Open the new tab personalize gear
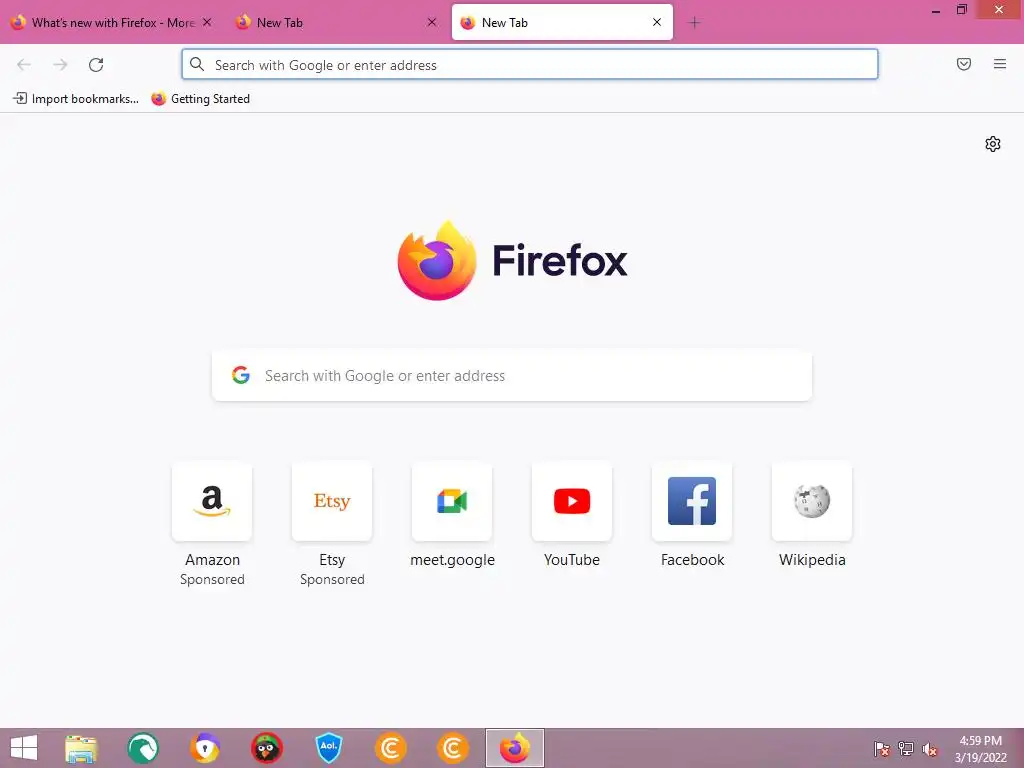Image resolution: width=1024 pixels, height=768 pixels. tap(993, 144)
